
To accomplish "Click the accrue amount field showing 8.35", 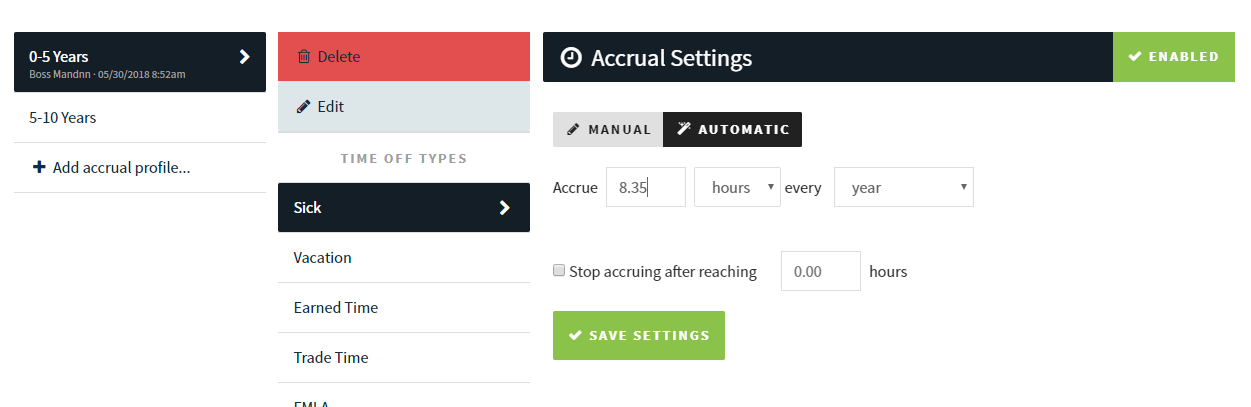I will pyautogui.click(x=645, y=187).
